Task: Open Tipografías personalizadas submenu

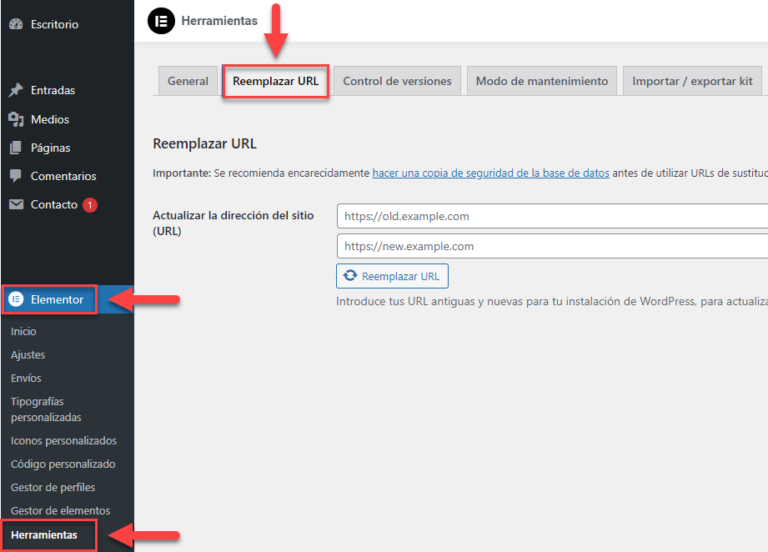Action: click(x=46, y=409)
